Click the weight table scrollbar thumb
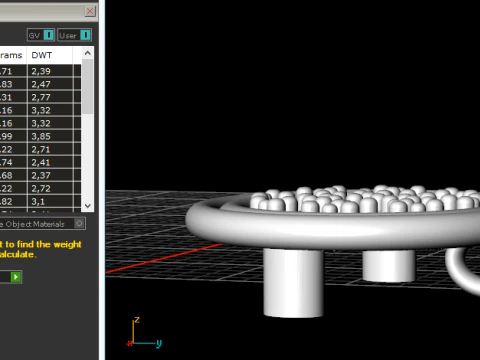The image size is (480, 360). pos(88,87)
